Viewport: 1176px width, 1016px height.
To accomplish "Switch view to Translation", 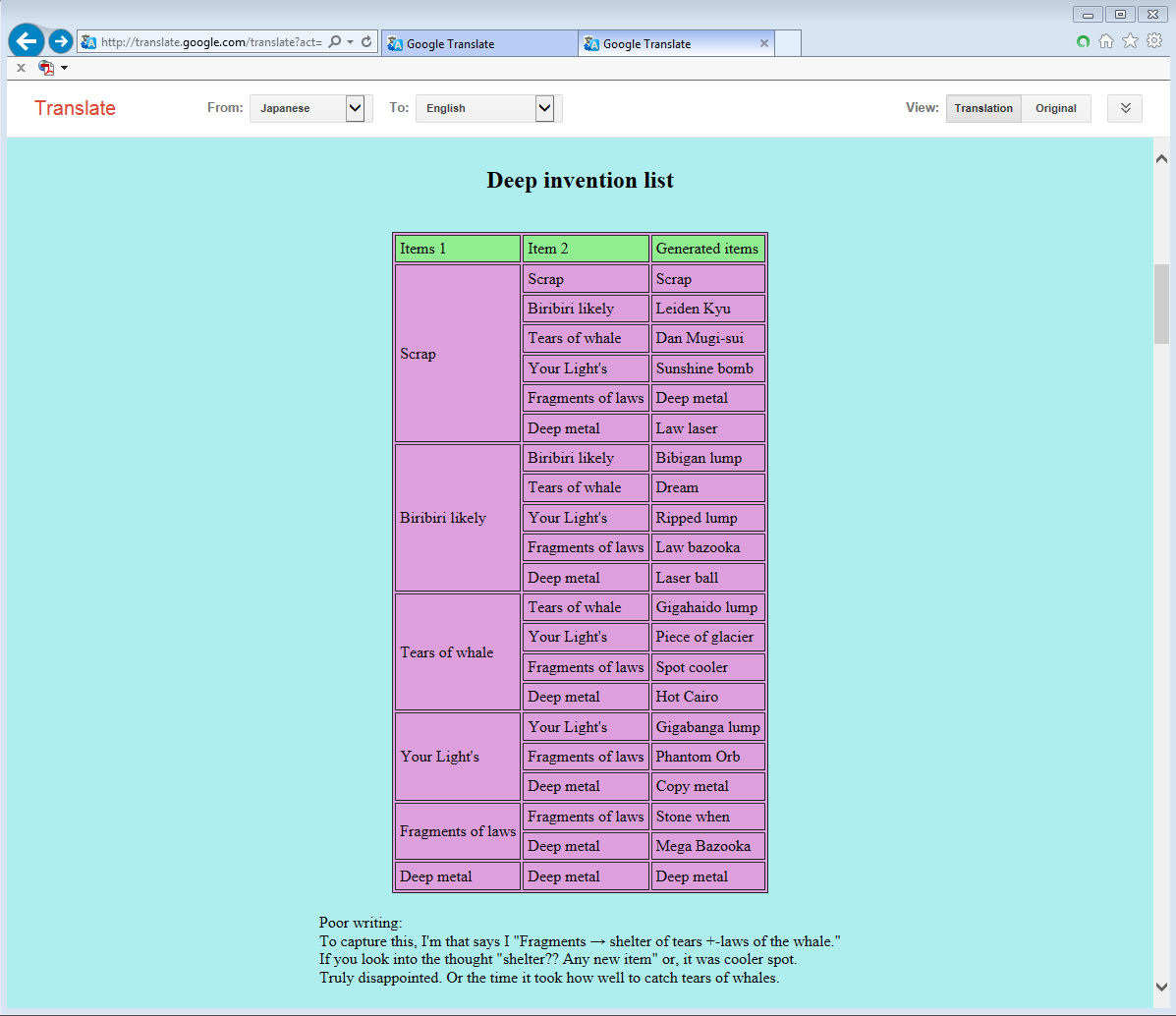I will coord(983,108).
